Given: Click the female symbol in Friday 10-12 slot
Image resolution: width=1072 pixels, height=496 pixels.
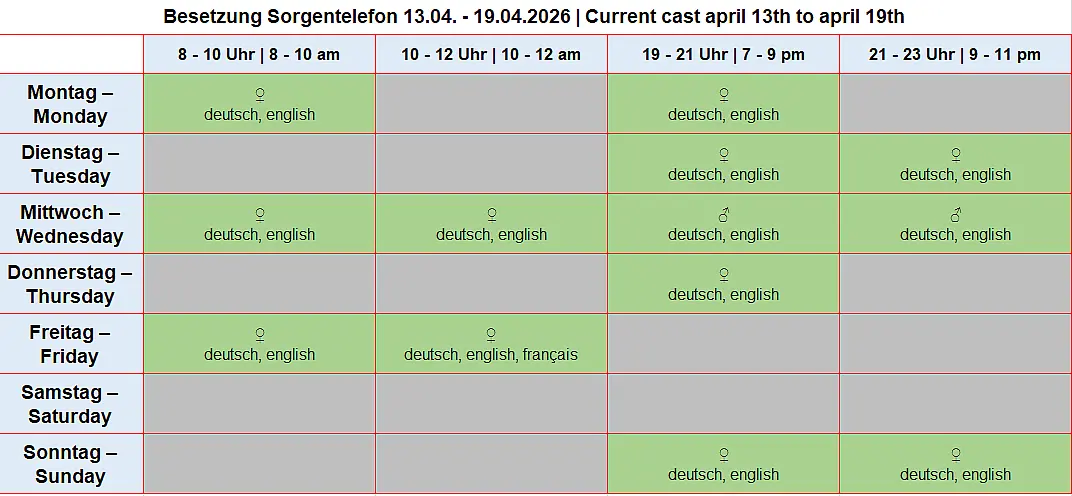Looking at the screenshot, I should click(491, 335).
